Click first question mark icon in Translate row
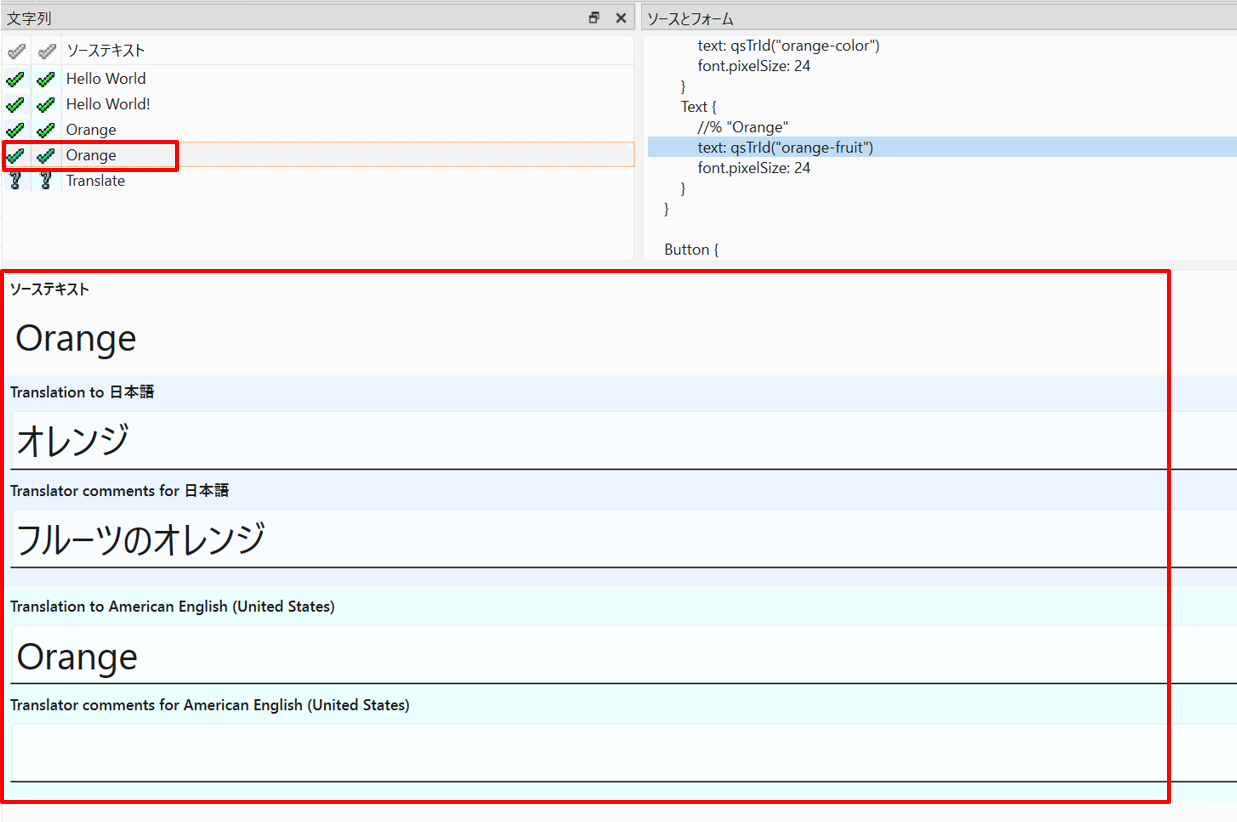Image resolution: width=1237 pixels, height=822 pixels. click(x=16, y=181)
